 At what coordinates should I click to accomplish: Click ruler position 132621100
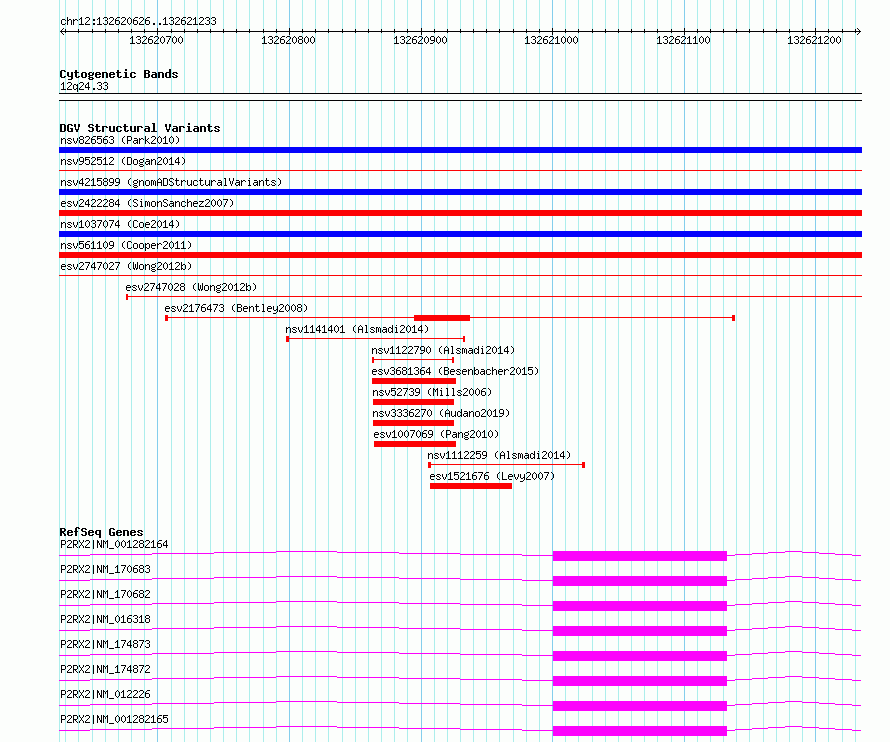click(683, 40)
